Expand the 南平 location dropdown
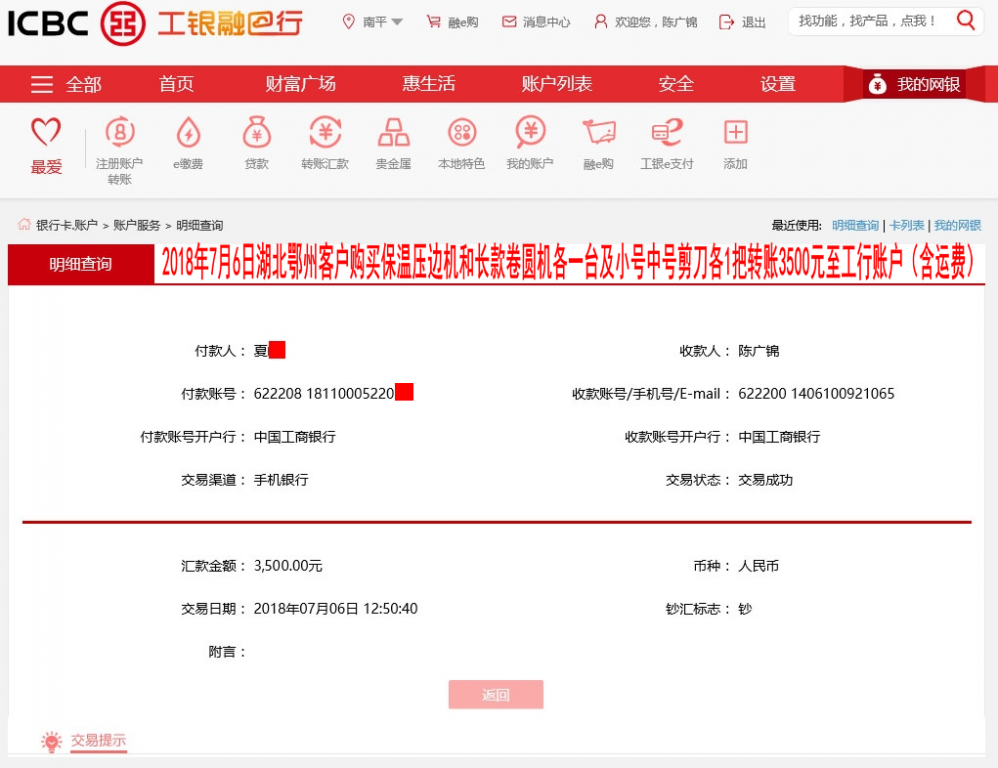This screenshot has width=998, height=768. (x=372, y=19)
